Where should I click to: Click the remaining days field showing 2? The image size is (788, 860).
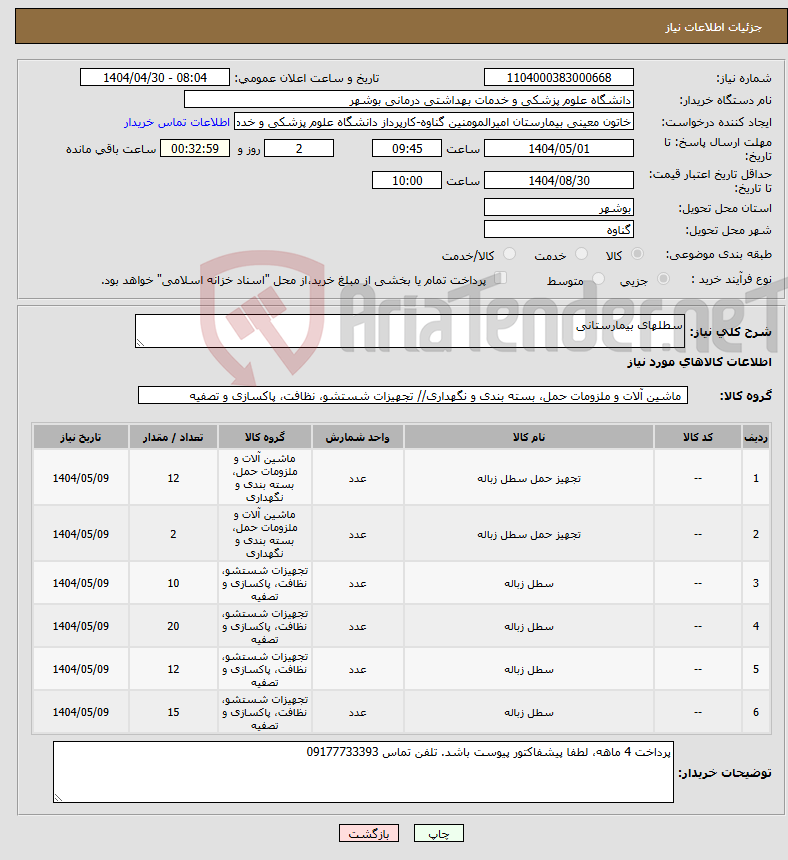click(x=299, y=148)
